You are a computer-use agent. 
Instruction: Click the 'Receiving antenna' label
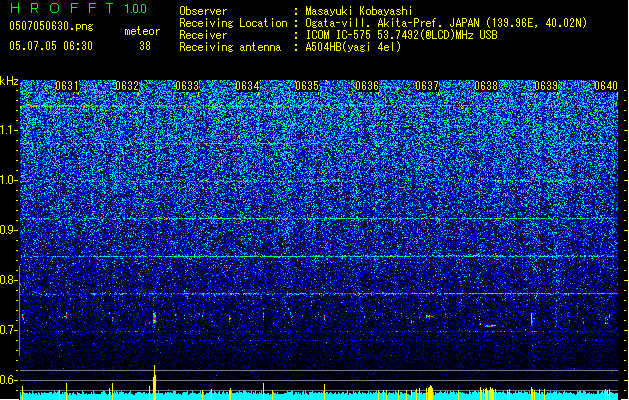230,47
